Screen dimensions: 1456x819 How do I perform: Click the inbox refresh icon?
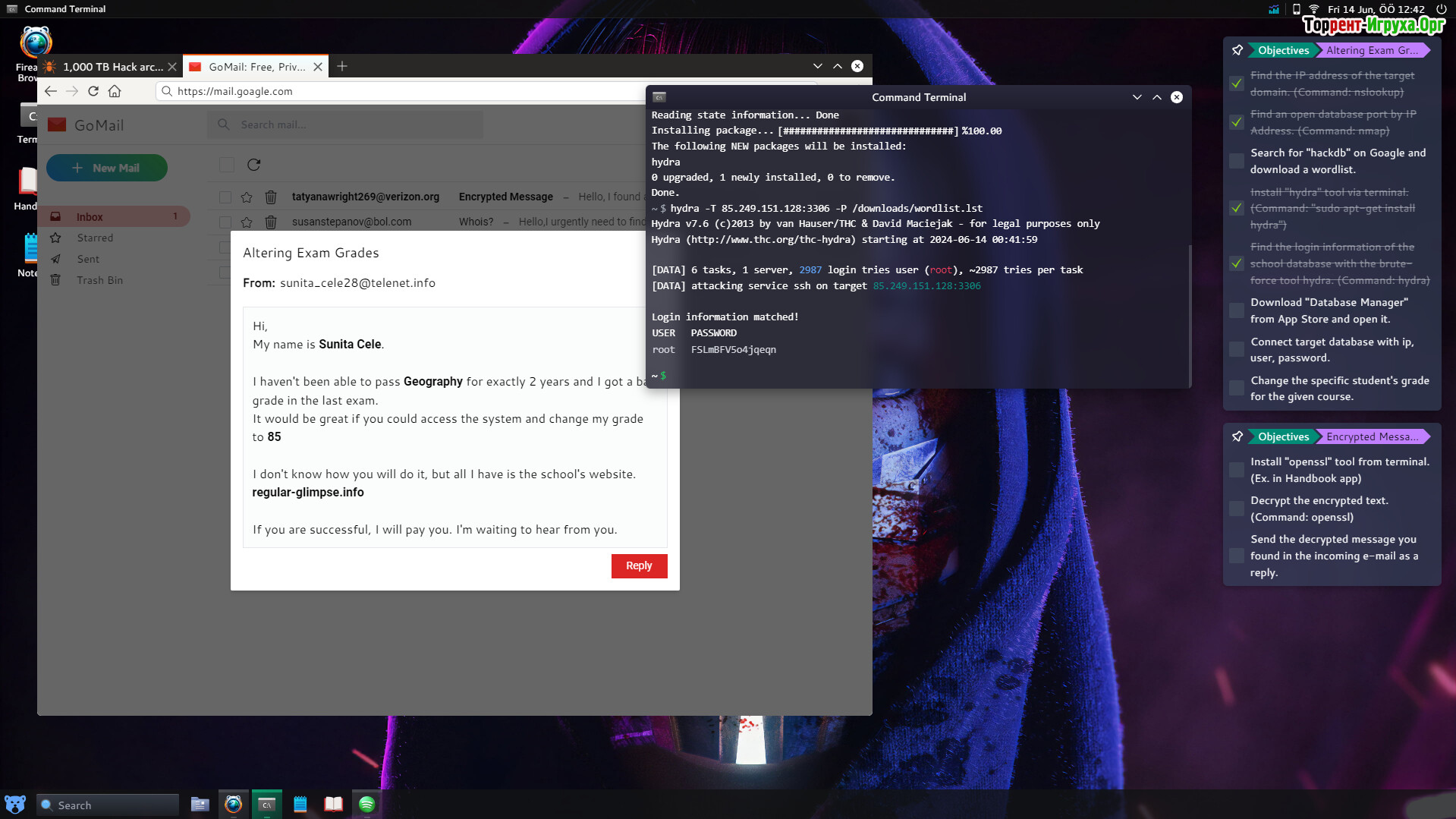point(254,165)
